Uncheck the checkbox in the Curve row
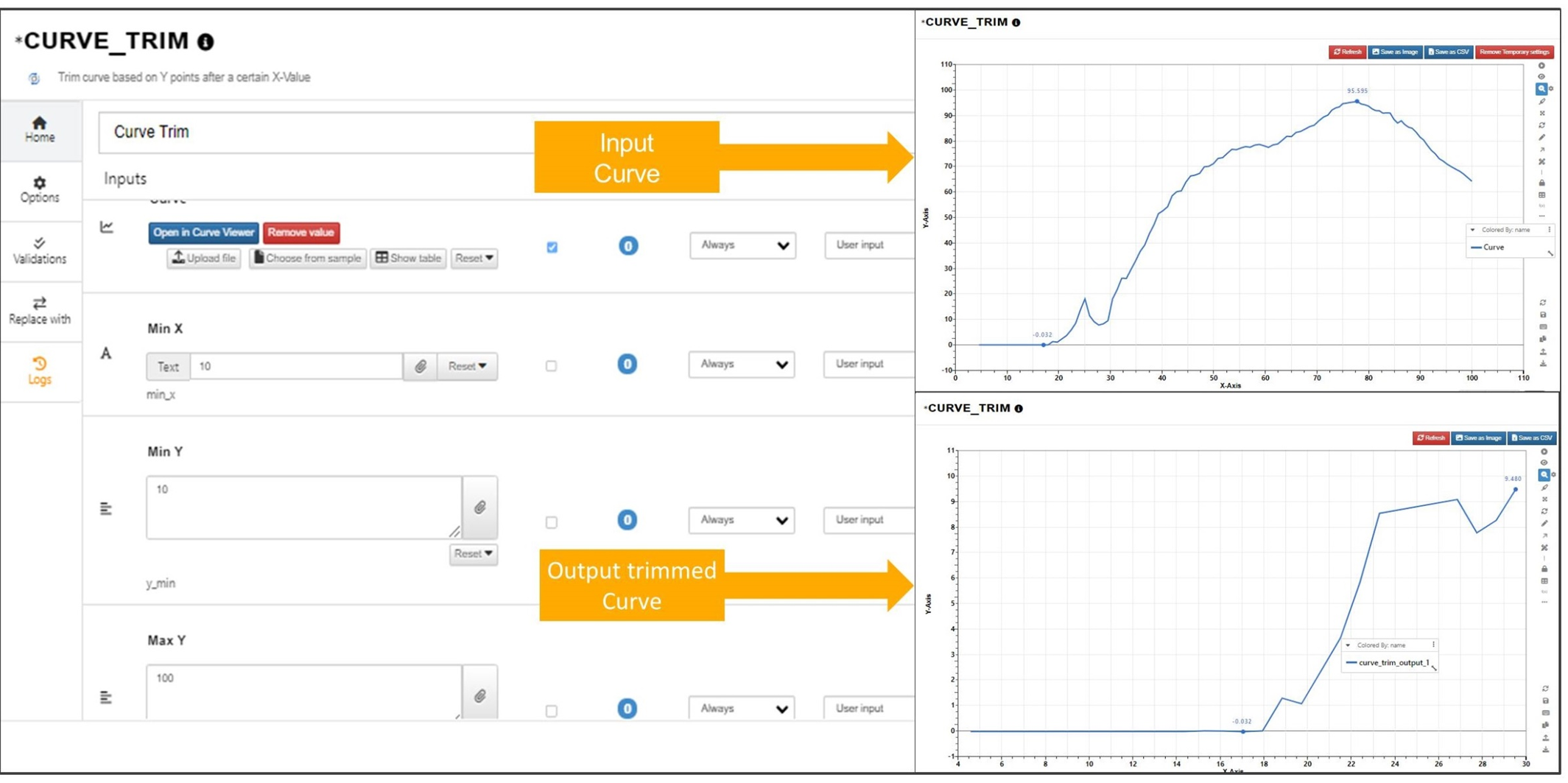The image size is (1568, 783). [552, 247]
